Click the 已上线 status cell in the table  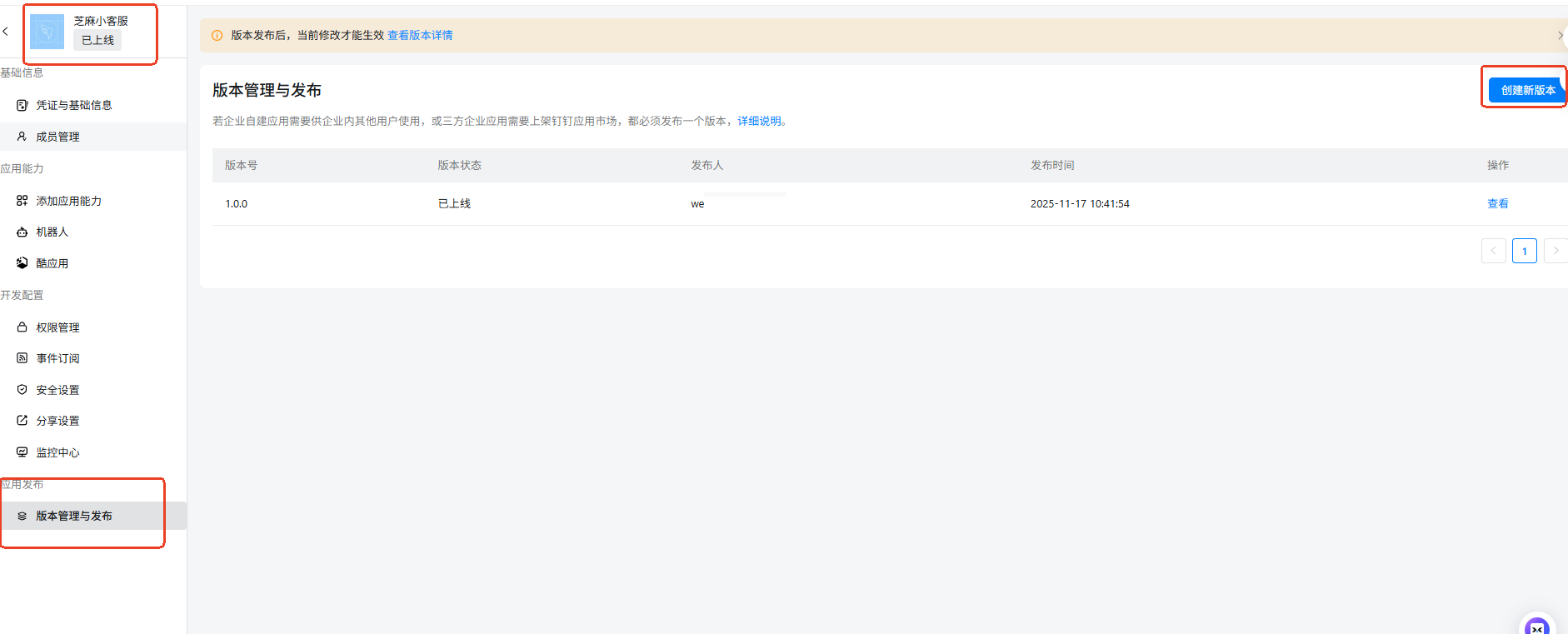[455, 203]
